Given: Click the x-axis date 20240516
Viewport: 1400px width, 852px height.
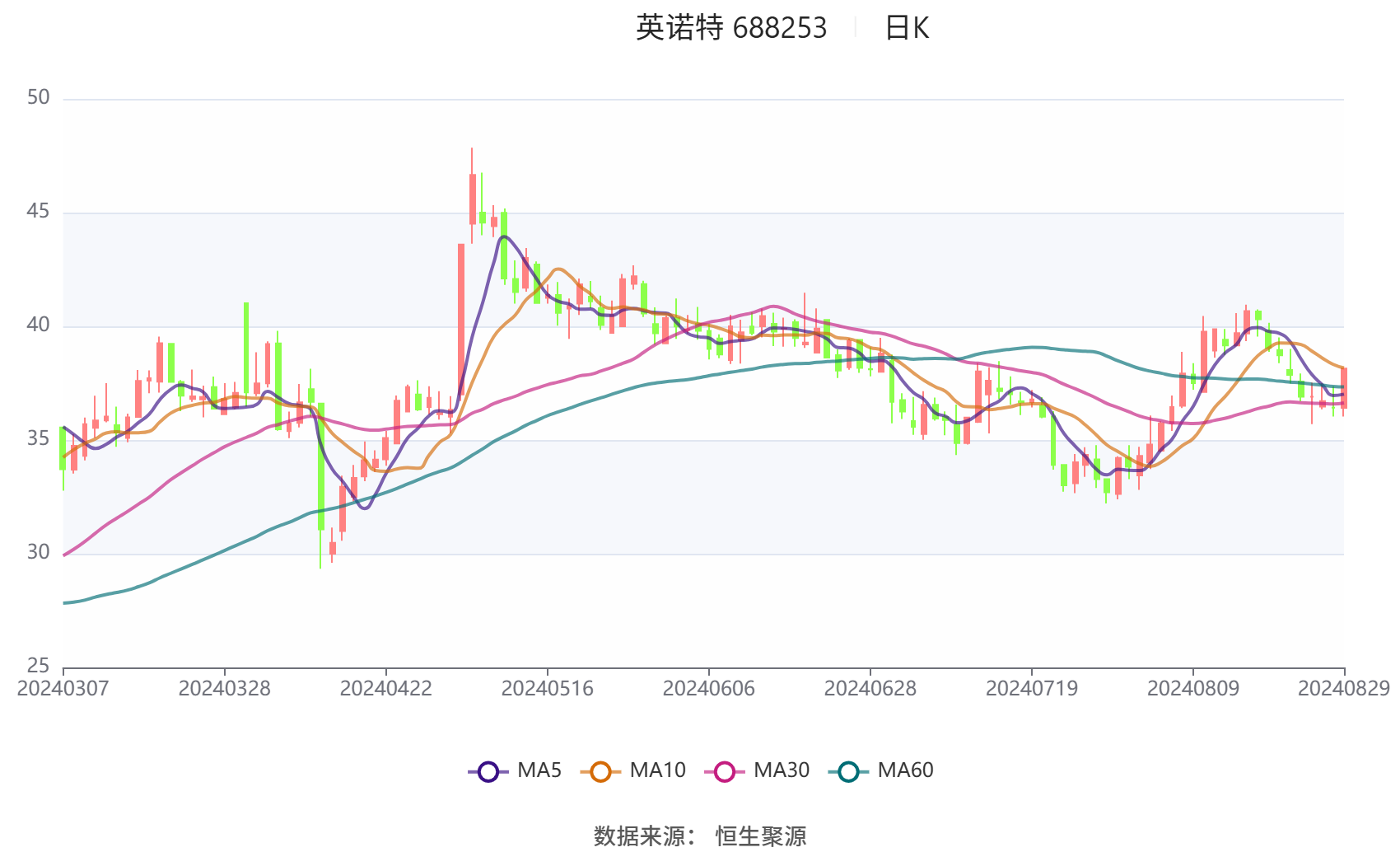Looking at the screenshot, I should [x=547, y=689].
